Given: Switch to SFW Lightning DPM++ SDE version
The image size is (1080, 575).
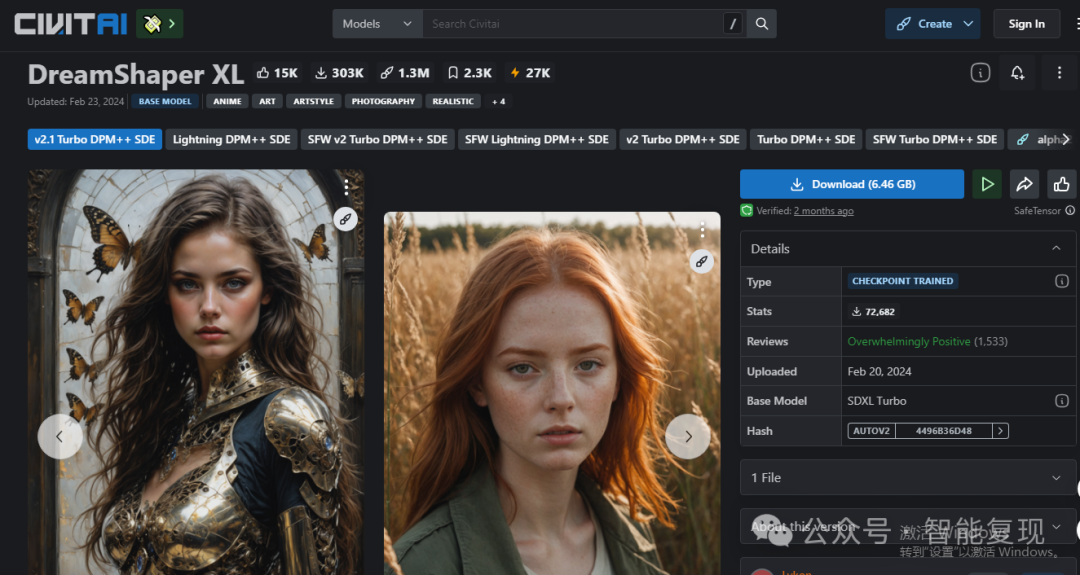Looking at the screenshot, I should pos(537,139).
